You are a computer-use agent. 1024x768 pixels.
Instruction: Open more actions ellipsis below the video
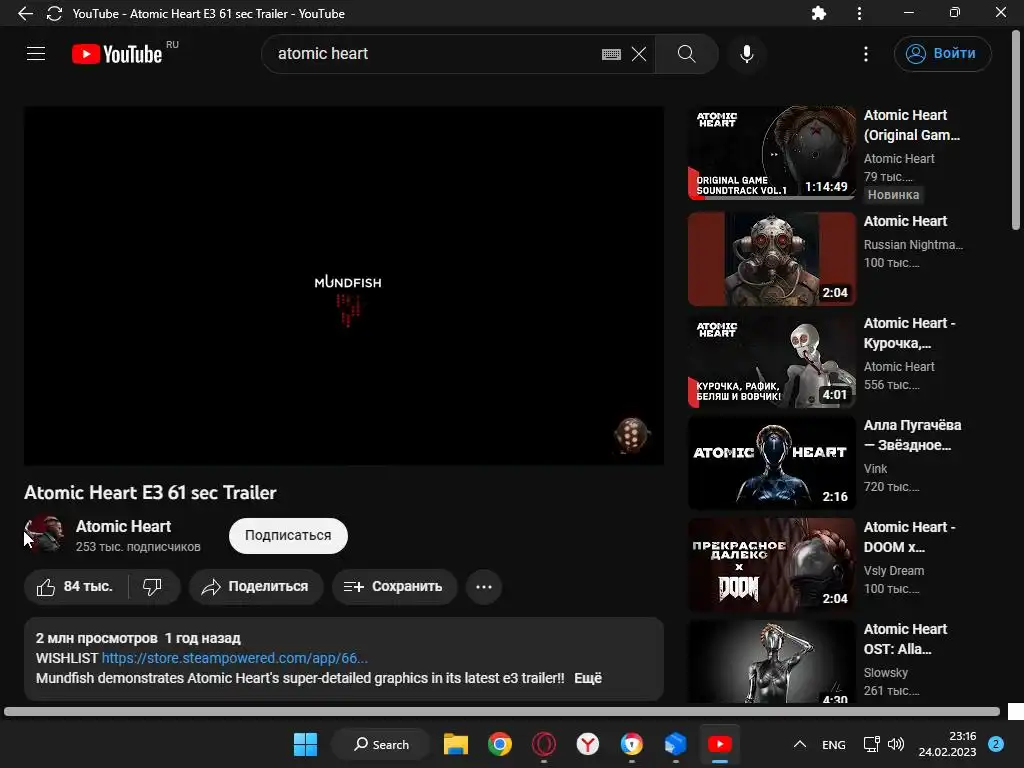coord(484,586)
